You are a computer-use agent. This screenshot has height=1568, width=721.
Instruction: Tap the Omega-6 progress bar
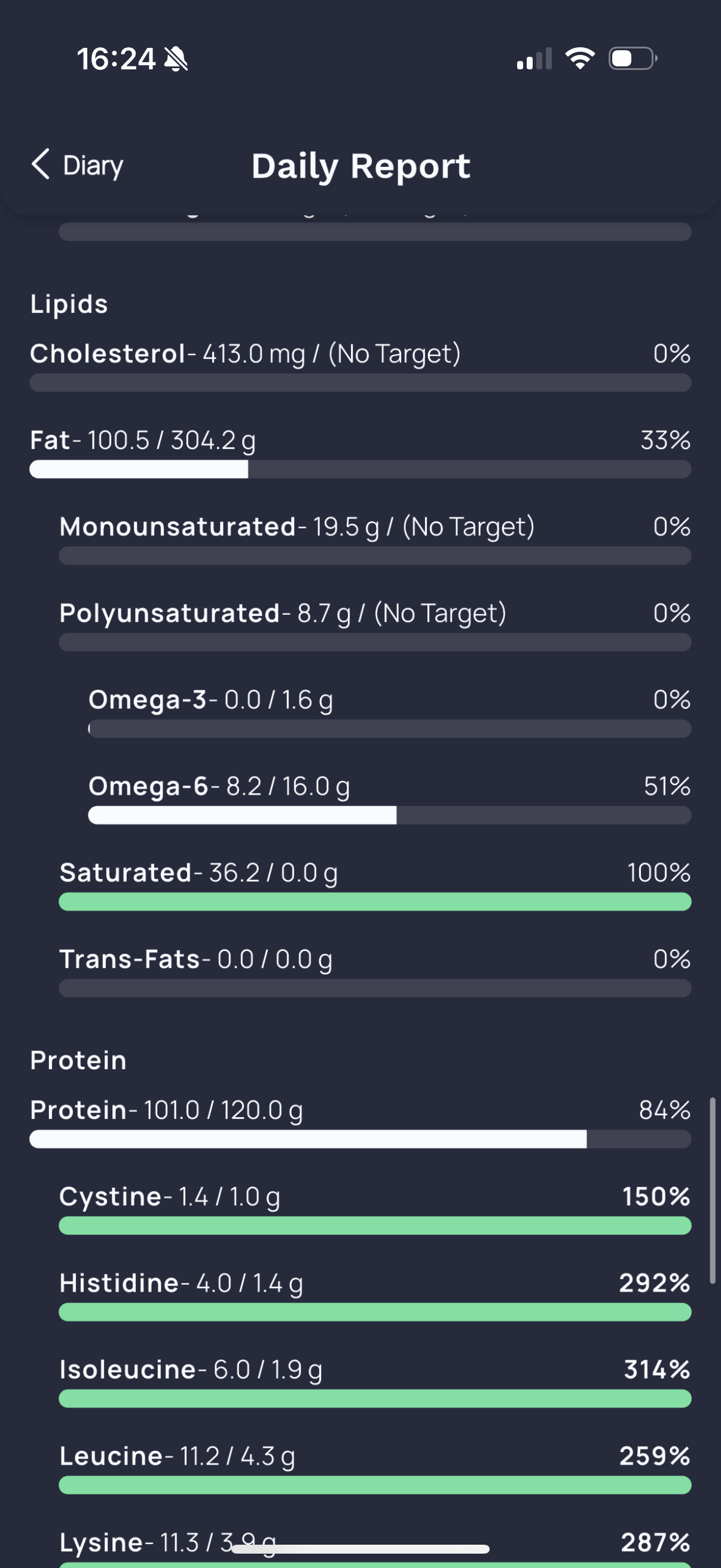tap(389, 815)
